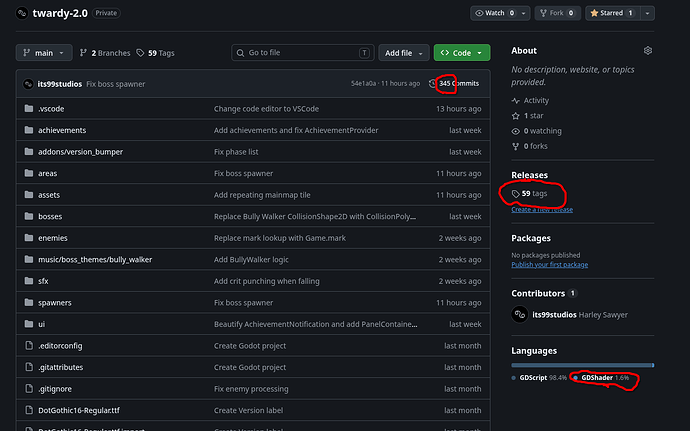Click the branches icon beside 2 Branches
The width and height of the screenshot is (690, 431).
click(x=83, y=53)
